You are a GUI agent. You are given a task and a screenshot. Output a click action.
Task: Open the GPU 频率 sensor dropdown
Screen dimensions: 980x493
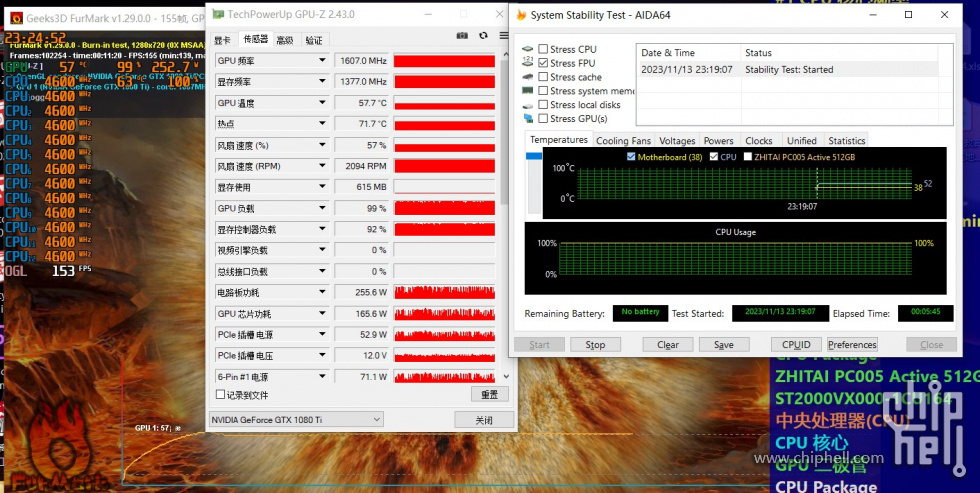(x=322, y=61)
